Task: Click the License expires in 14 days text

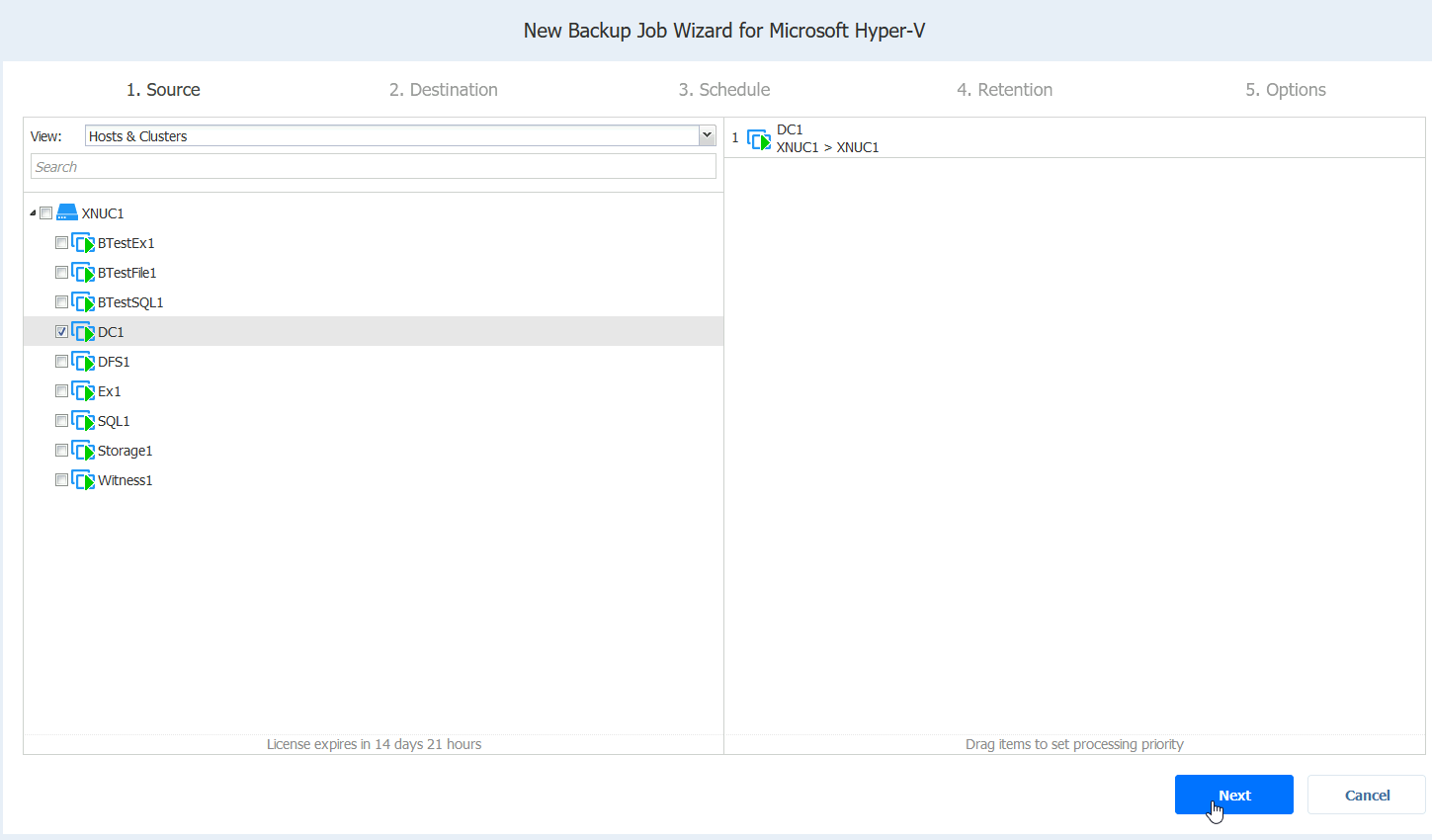Action: pos(374,744)
